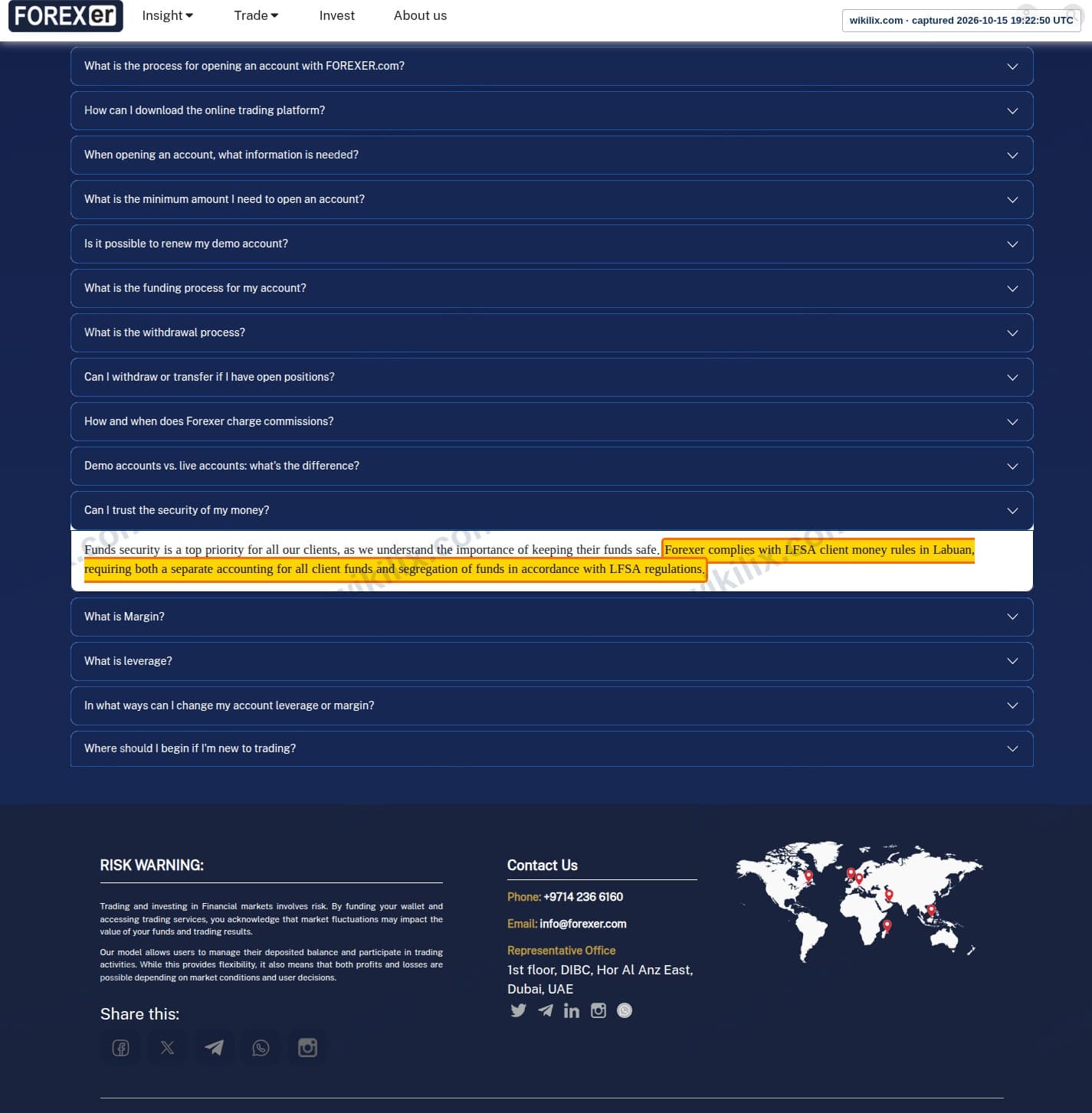Expand the change leverage or margin question

[552, 705]
